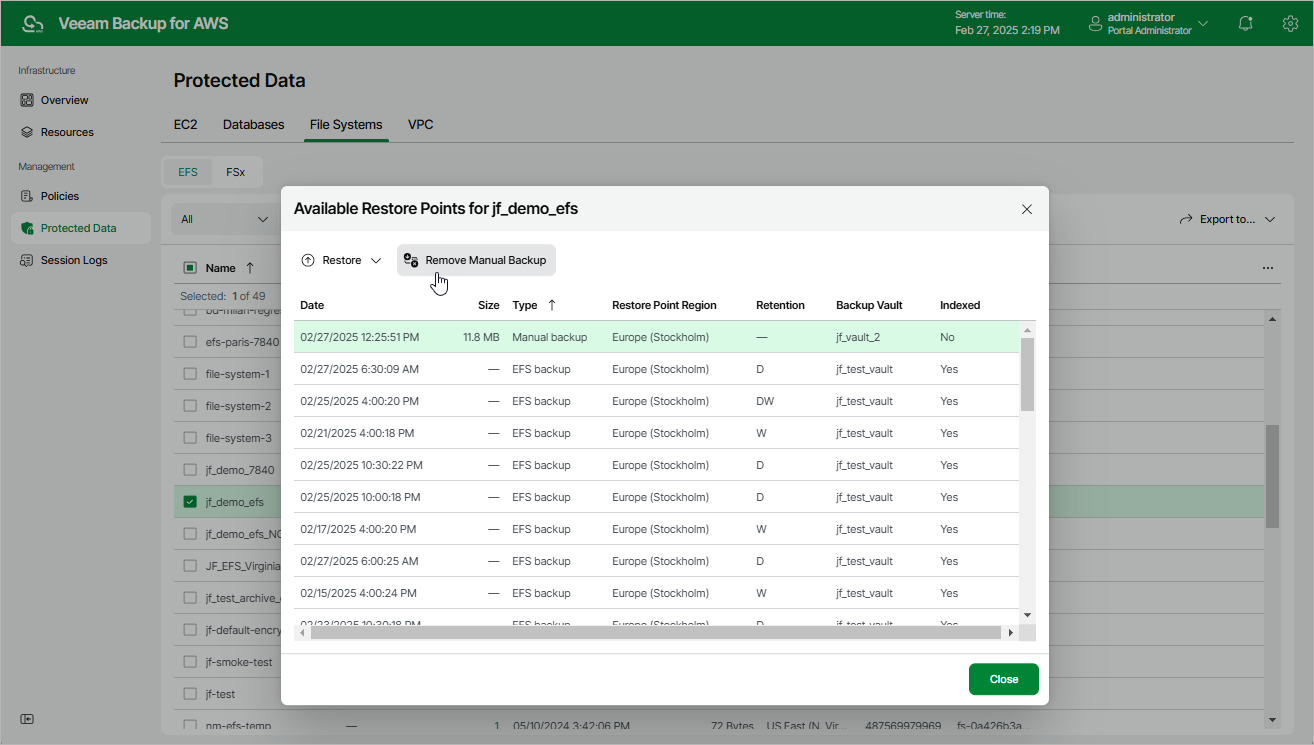Switch to the Databases tab

pos(254,125)
